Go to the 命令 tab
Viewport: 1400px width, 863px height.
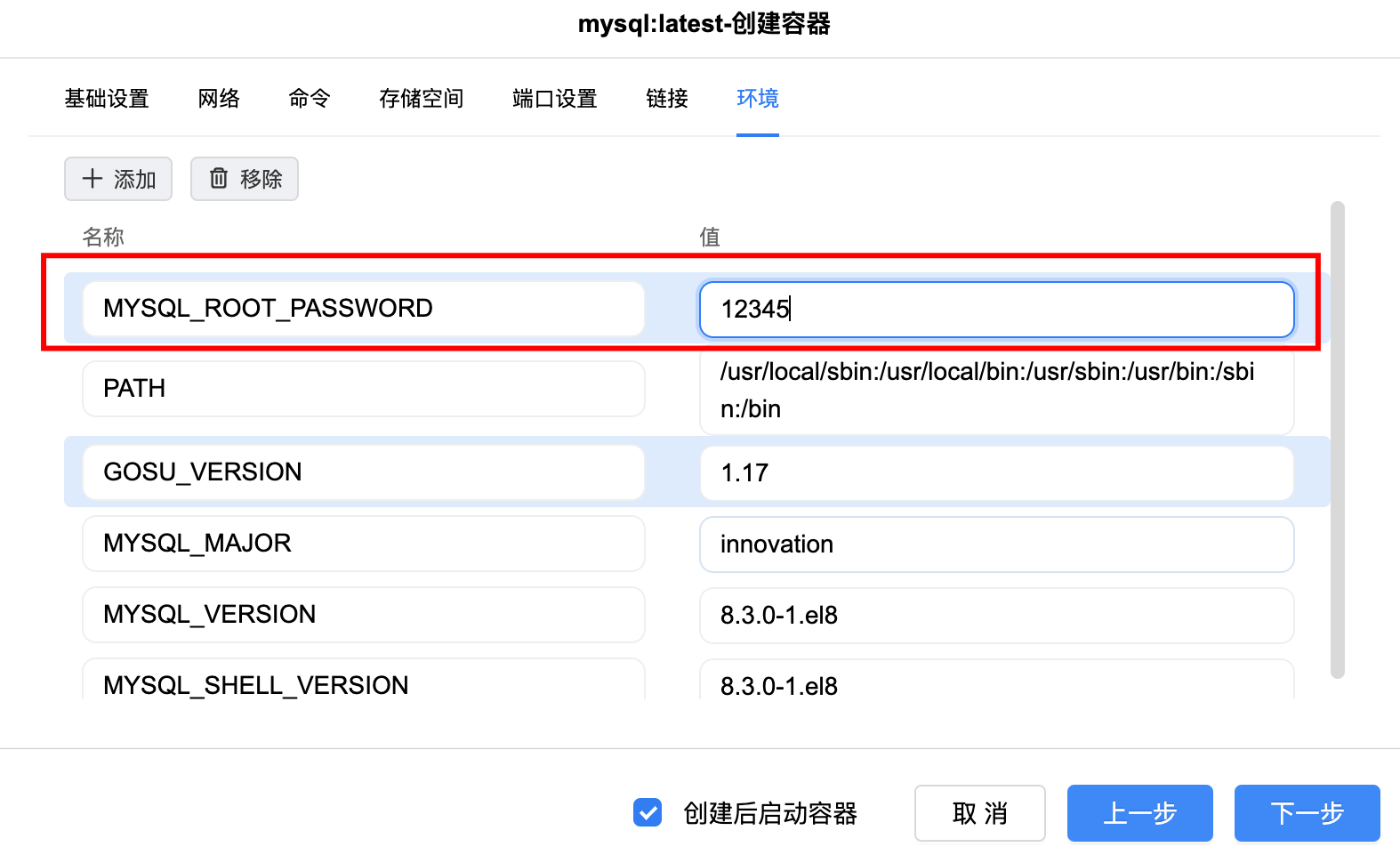pyautogui.click(x=310, y=99)
